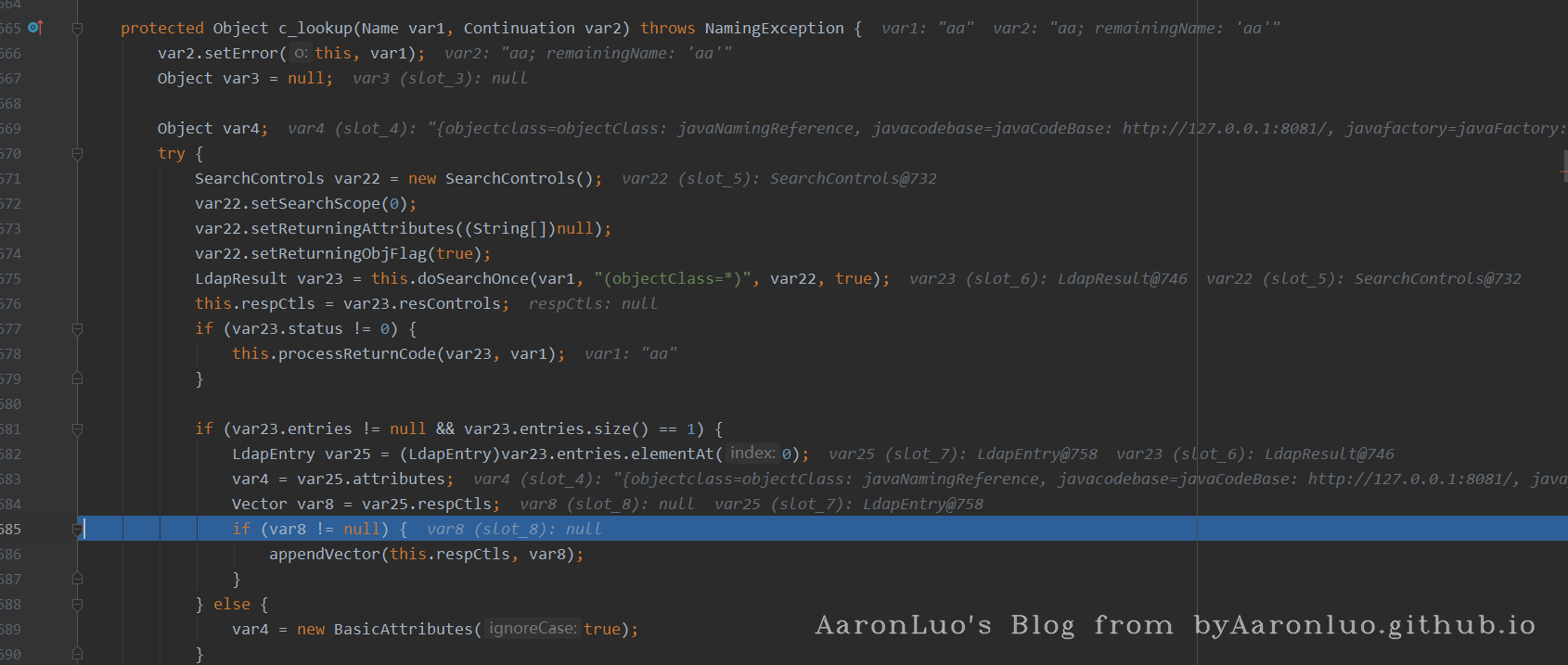Click the appendVector method call
1568x665 pixels.
tap(324, 555)
